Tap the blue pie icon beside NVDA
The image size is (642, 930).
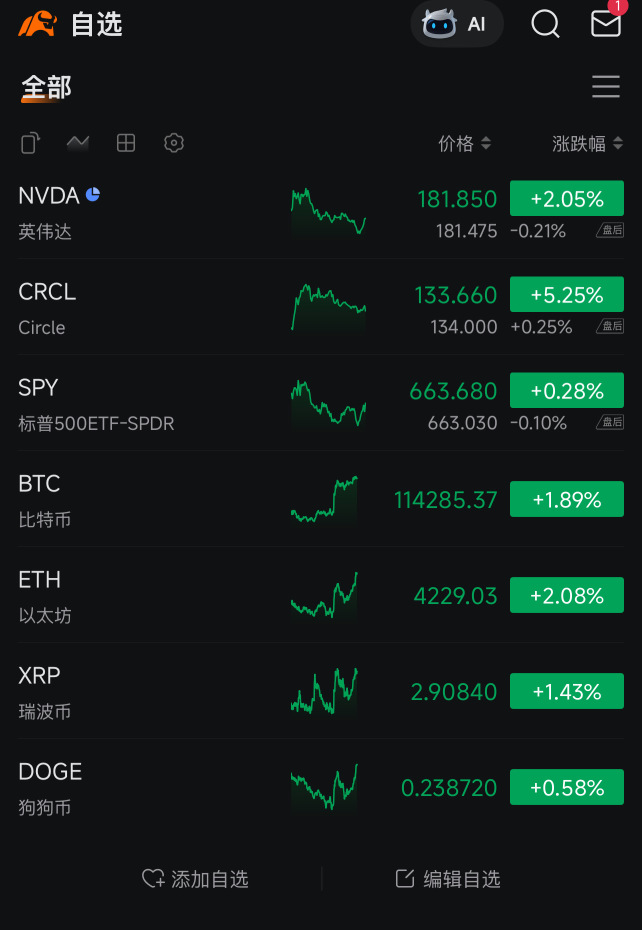click(x=93, y=194)
